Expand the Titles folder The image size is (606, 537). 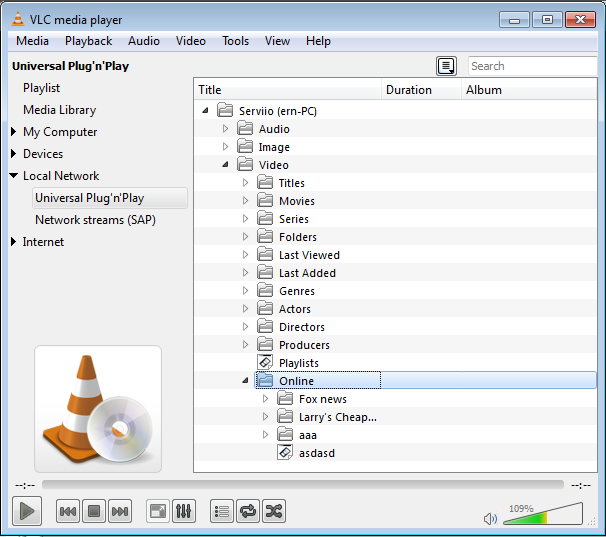tap(245, 183)
